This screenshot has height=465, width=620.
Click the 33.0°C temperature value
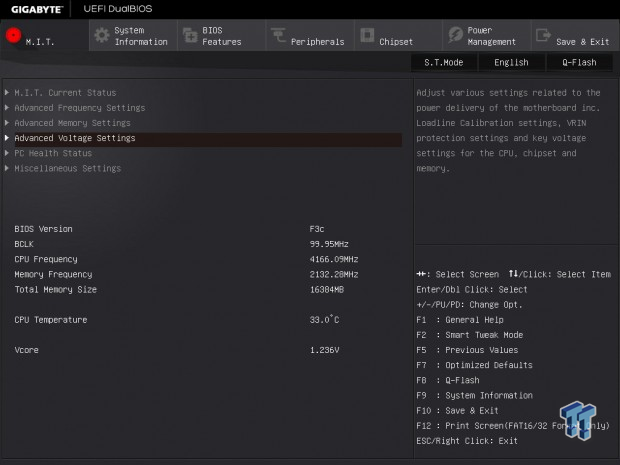pyautogui.click(x=324, y=319)
